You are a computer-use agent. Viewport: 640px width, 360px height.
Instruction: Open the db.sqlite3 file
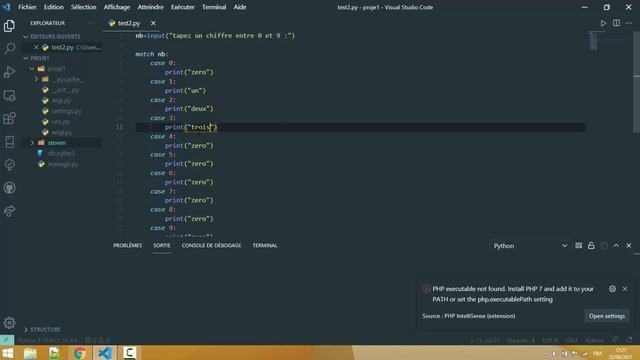tap(62, 153)
